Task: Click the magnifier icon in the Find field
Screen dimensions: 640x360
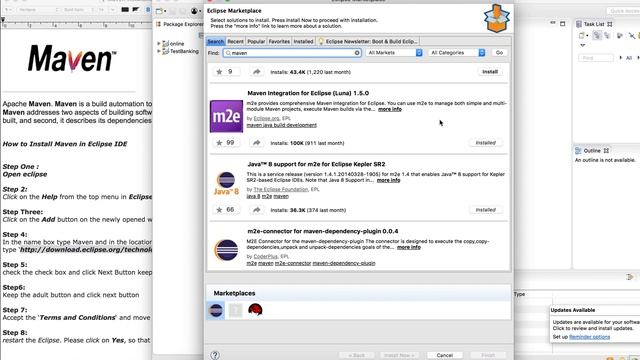Action: pos(228,53)
